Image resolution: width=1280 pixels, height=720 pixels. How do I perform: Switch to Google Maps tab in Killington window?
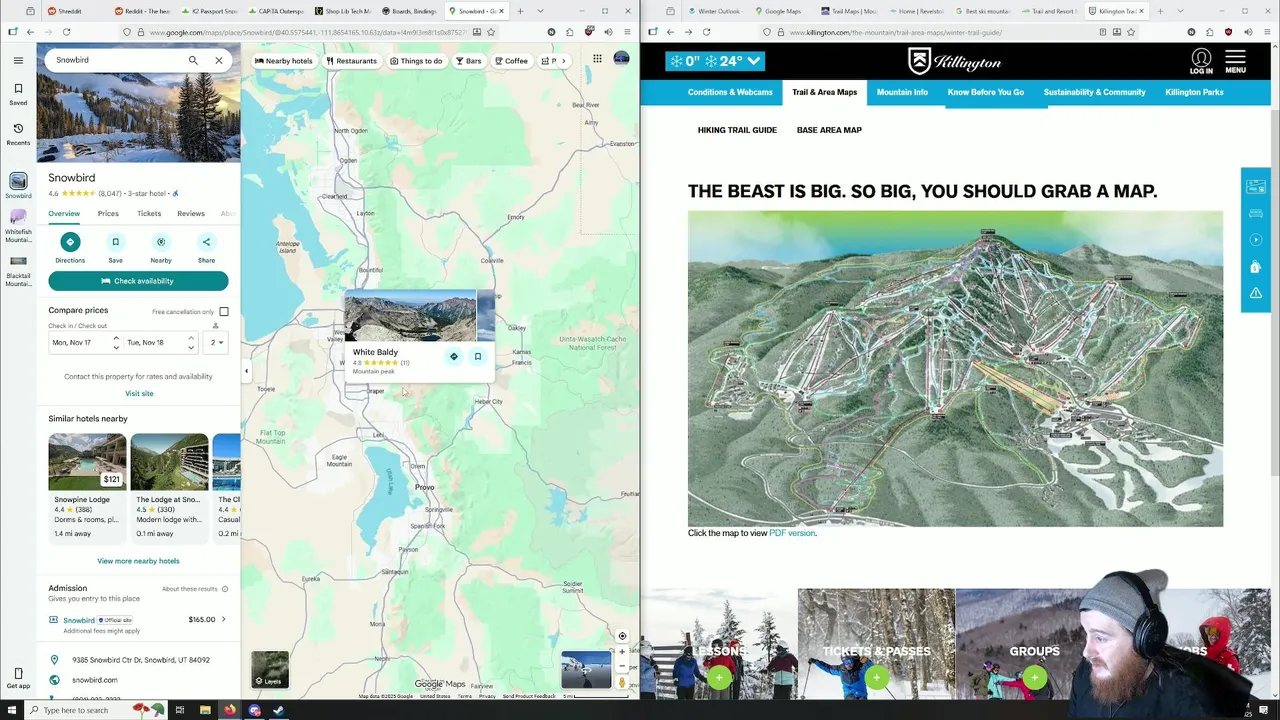click(x=784, y=11)
